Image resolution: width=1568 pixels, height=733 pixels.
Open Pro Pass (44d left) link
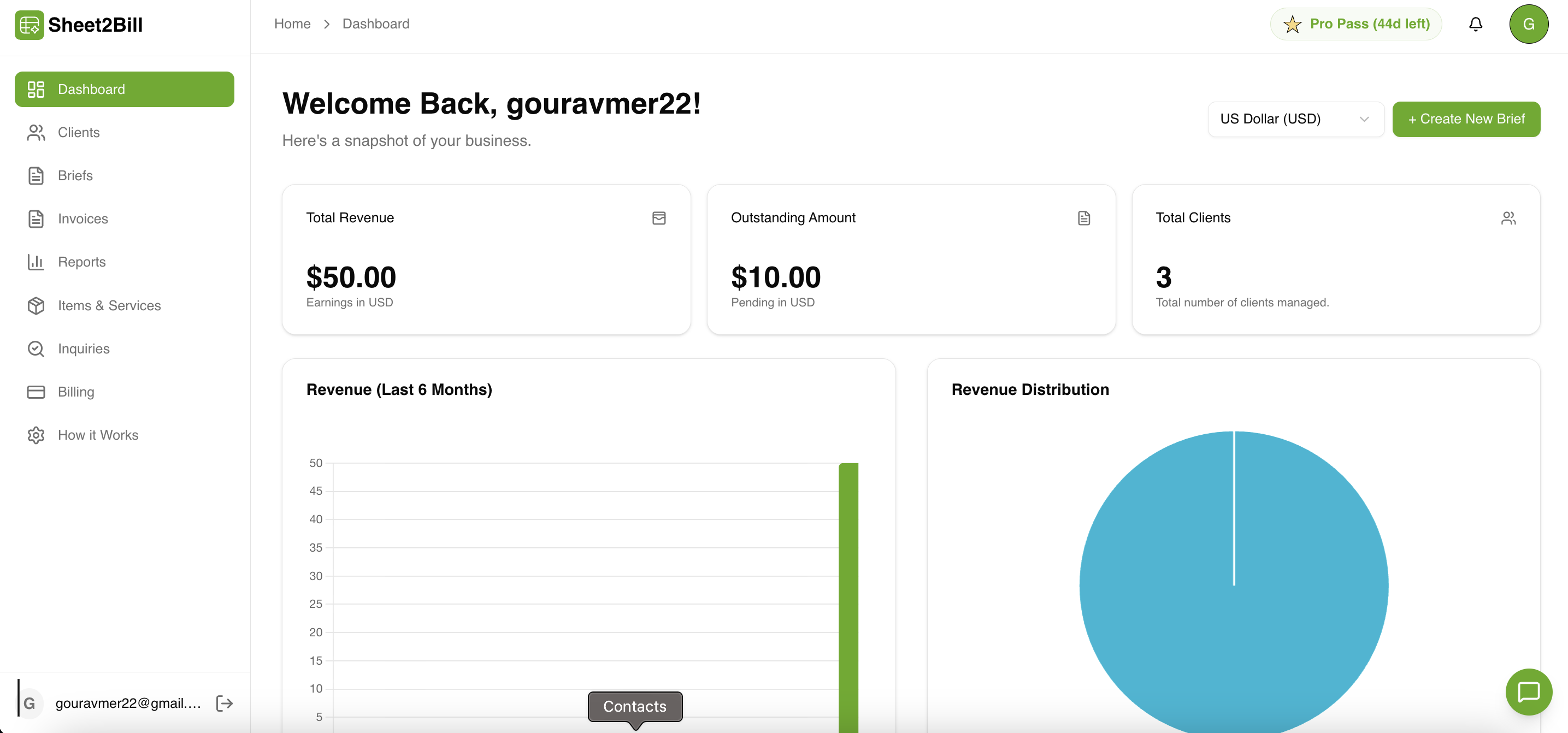pyautogui.click(x=1355, y=23)
